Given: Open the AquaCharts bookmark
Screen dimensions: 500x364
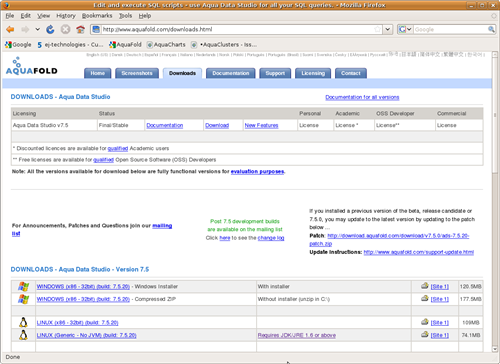Looking at the screenshot, I should click(166, 44).
